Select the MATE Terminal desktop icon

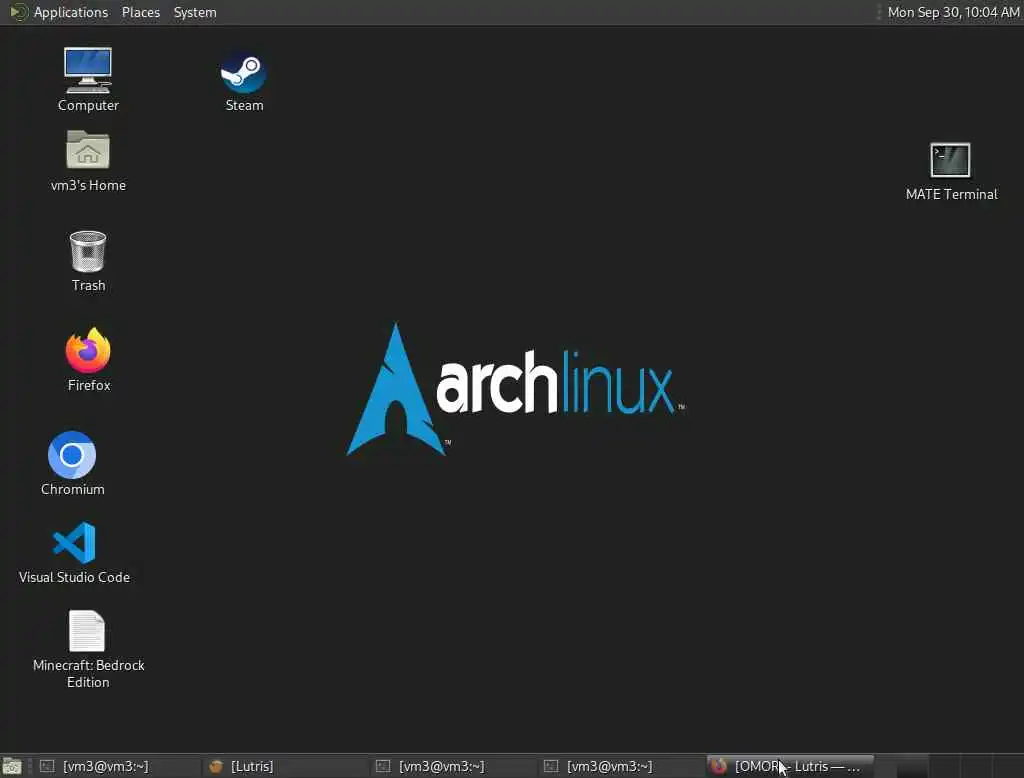(x=950, y=160)
